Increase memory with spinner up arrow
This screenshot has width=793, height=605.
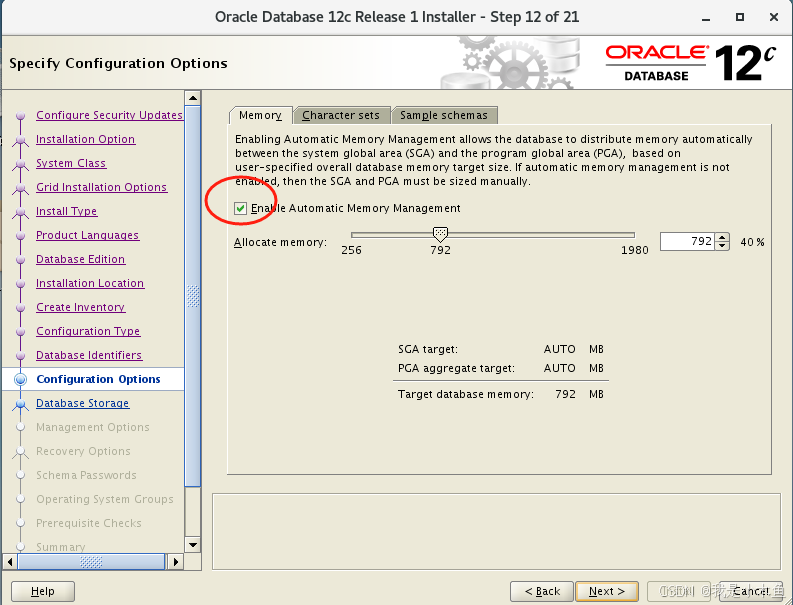723,237
